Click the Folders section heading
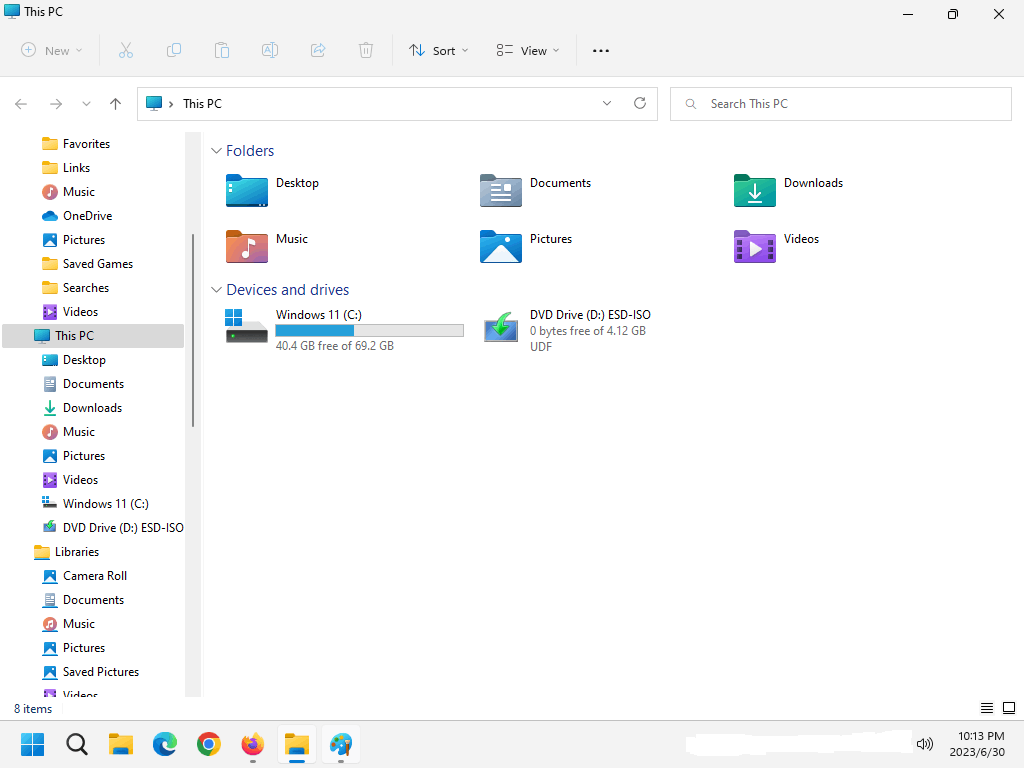This screenshot has width=1024, height=768. 250,151
